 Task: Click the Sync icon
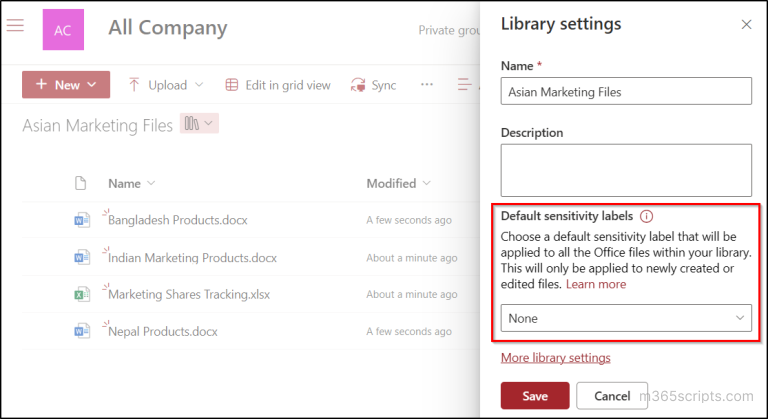pyautogui.click(x=358, y=85)
